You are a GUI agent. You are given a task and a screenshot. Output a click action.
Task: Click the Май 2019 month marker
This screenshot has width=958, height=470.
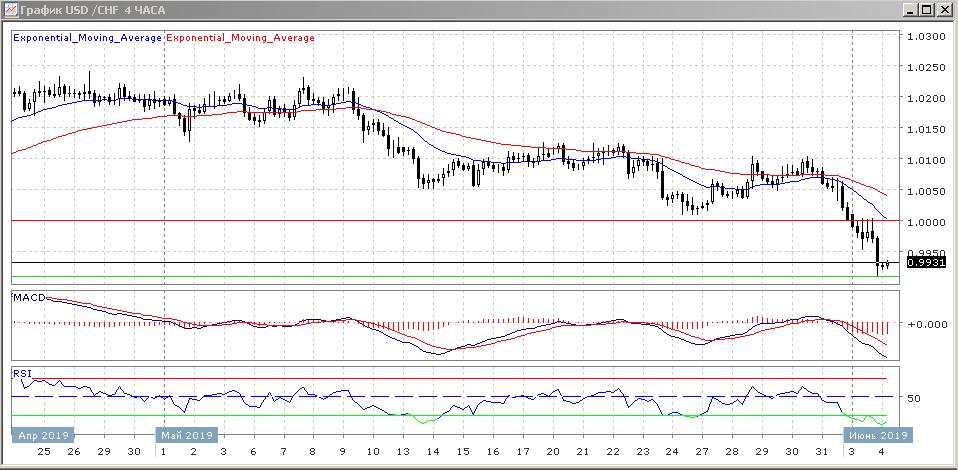186,435
